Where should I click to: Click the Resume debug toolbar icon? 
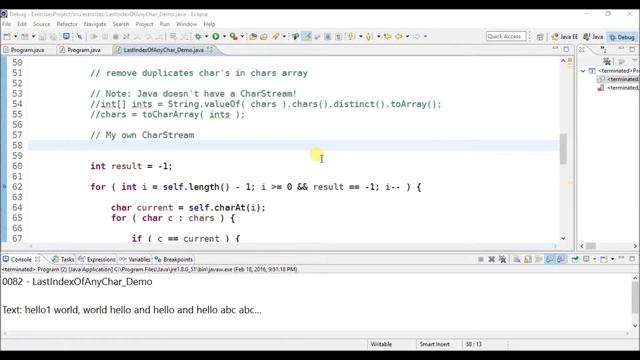94,36
